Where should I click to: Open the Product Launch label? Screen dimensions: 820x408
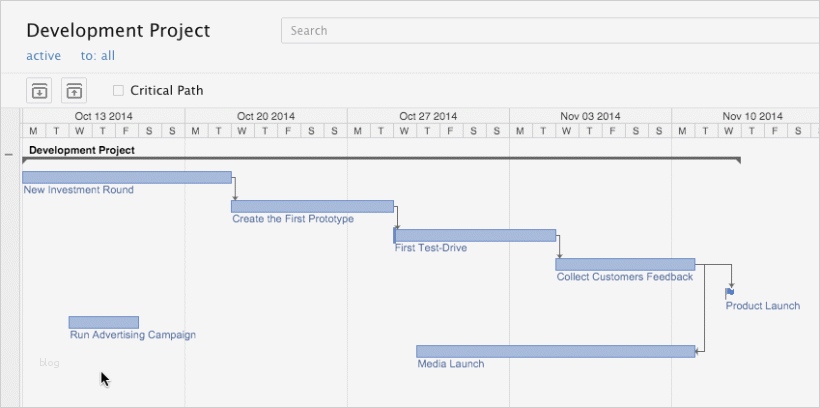point(762,306)
